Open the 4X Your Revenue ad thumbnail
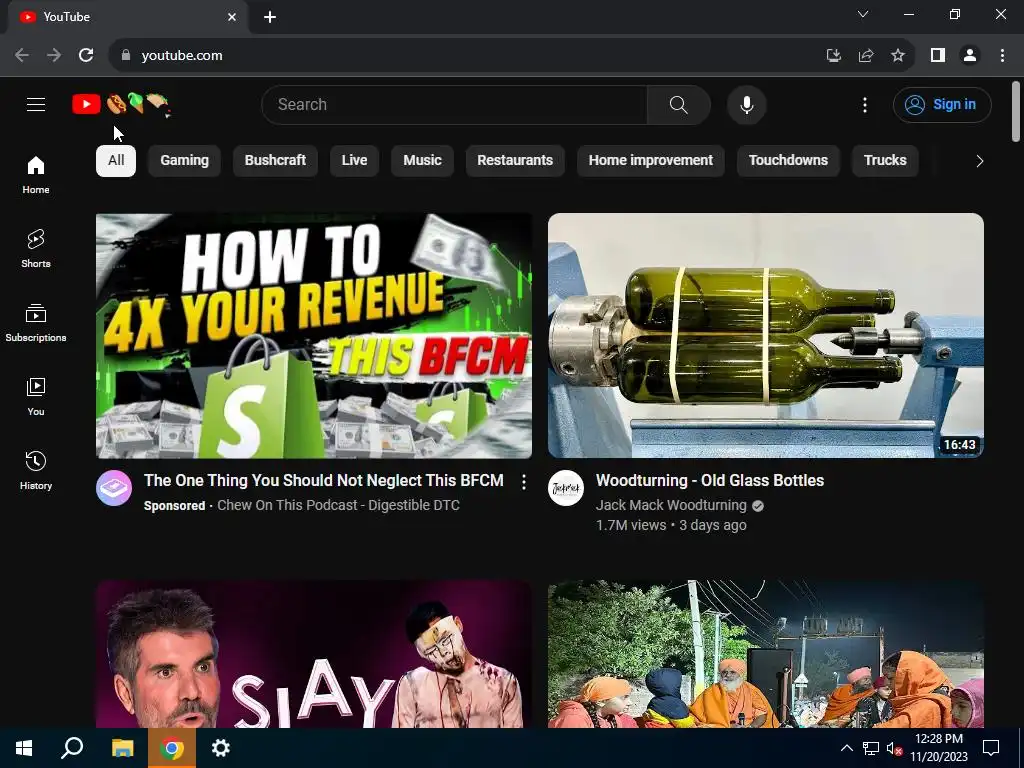This screenshot has height=768, width=1024. [x=313, y=336]
